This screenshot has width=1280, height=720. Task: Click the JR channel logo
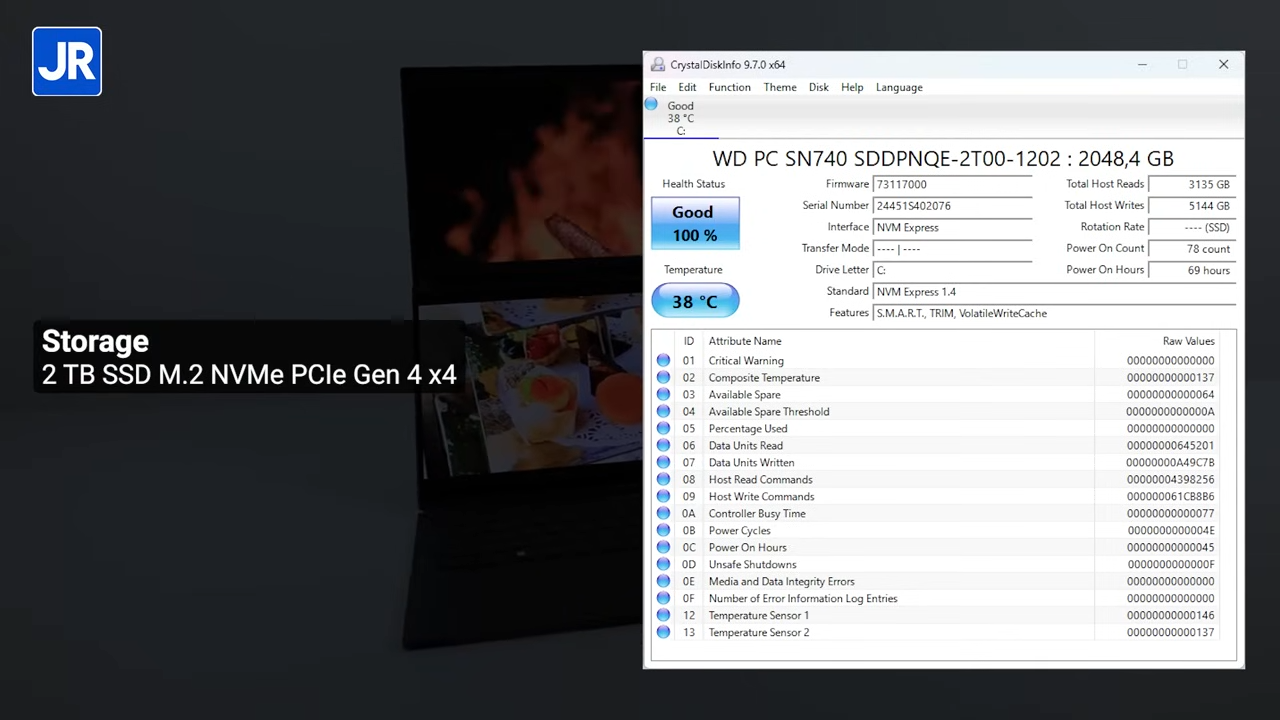pos(67,62)
